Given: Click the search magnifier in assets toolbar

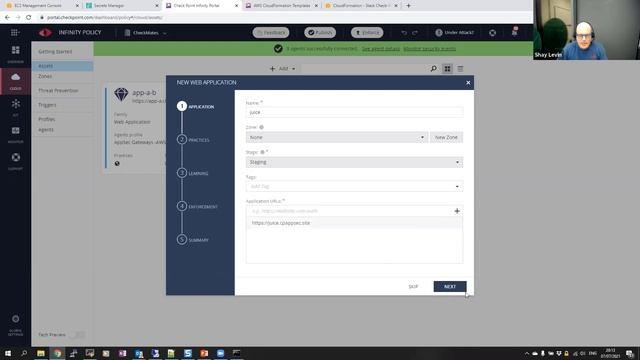Looking at the screenshot, I should coord(433,69).
